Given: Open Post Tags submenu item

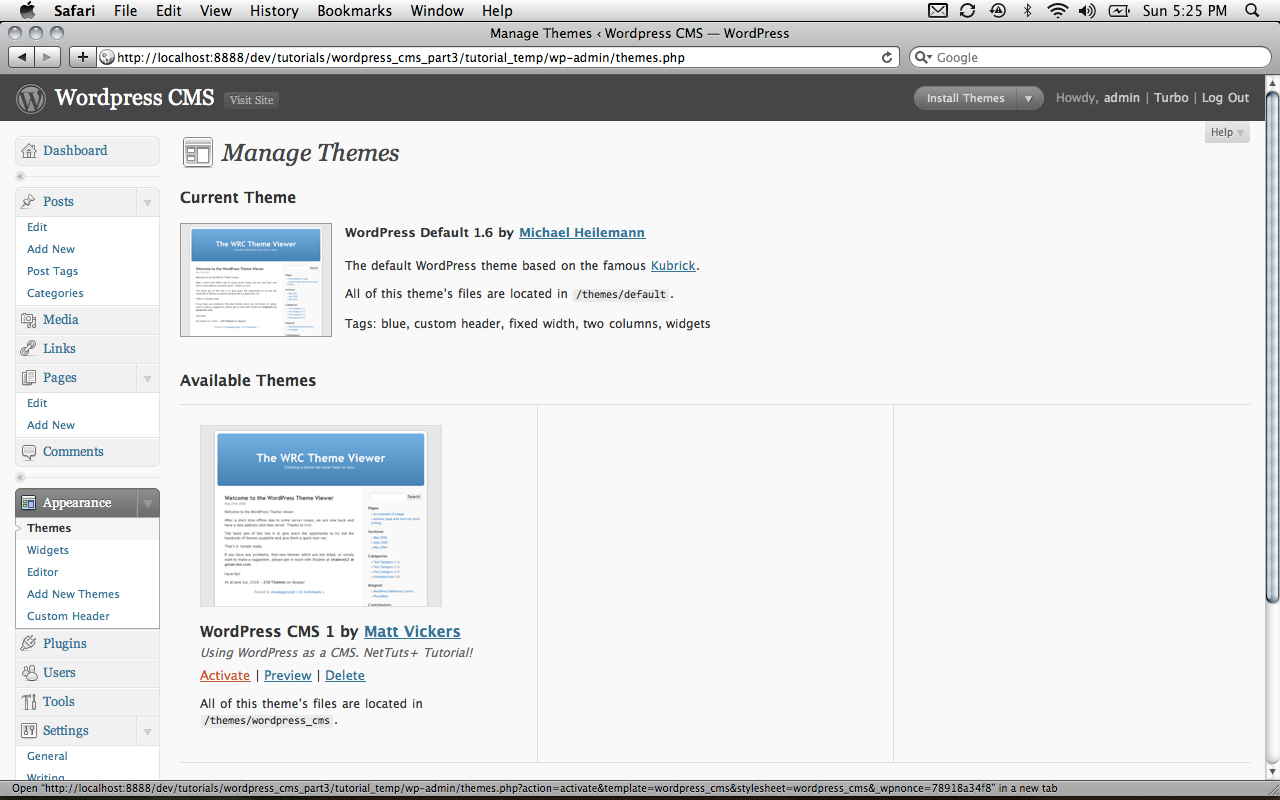Looking at the screenshot, I should 52,271.
